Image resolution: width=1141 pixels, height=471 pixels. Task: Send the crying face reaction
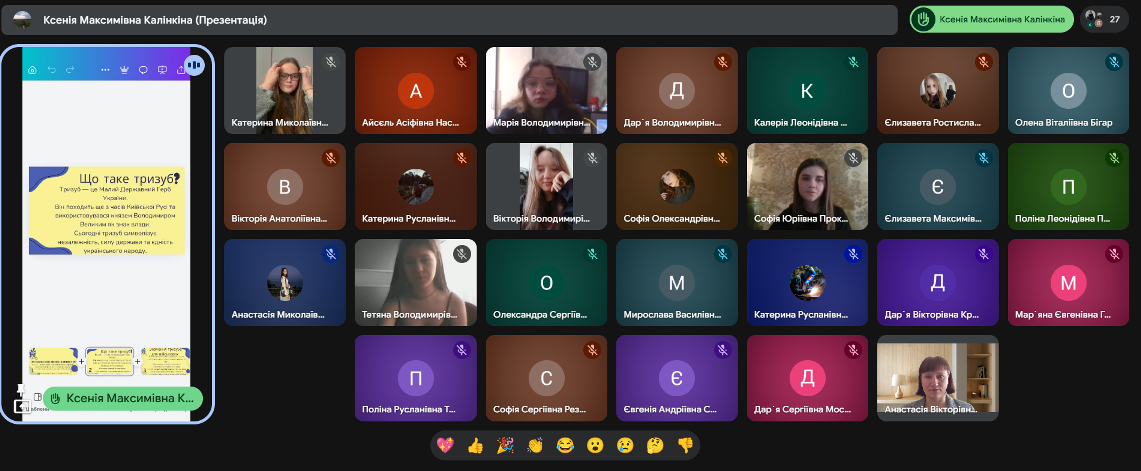pos(625,445)
